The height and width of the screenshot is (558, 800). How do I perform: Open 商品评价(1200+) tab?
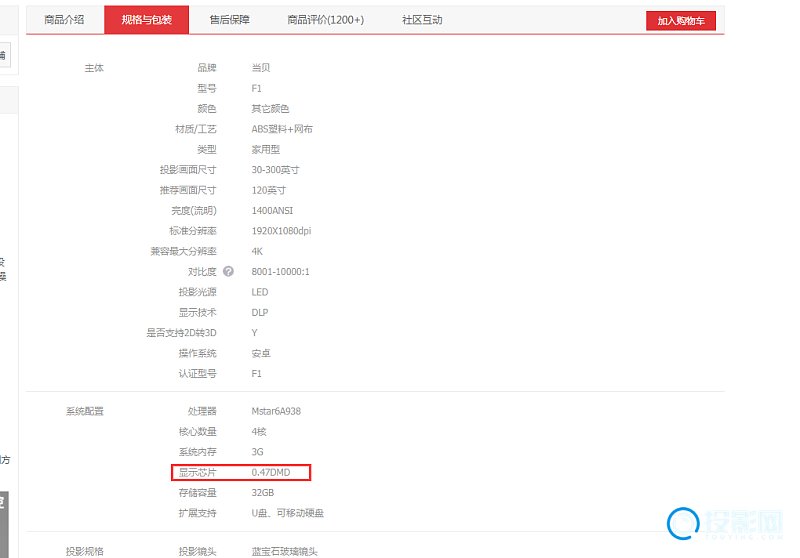326,20
